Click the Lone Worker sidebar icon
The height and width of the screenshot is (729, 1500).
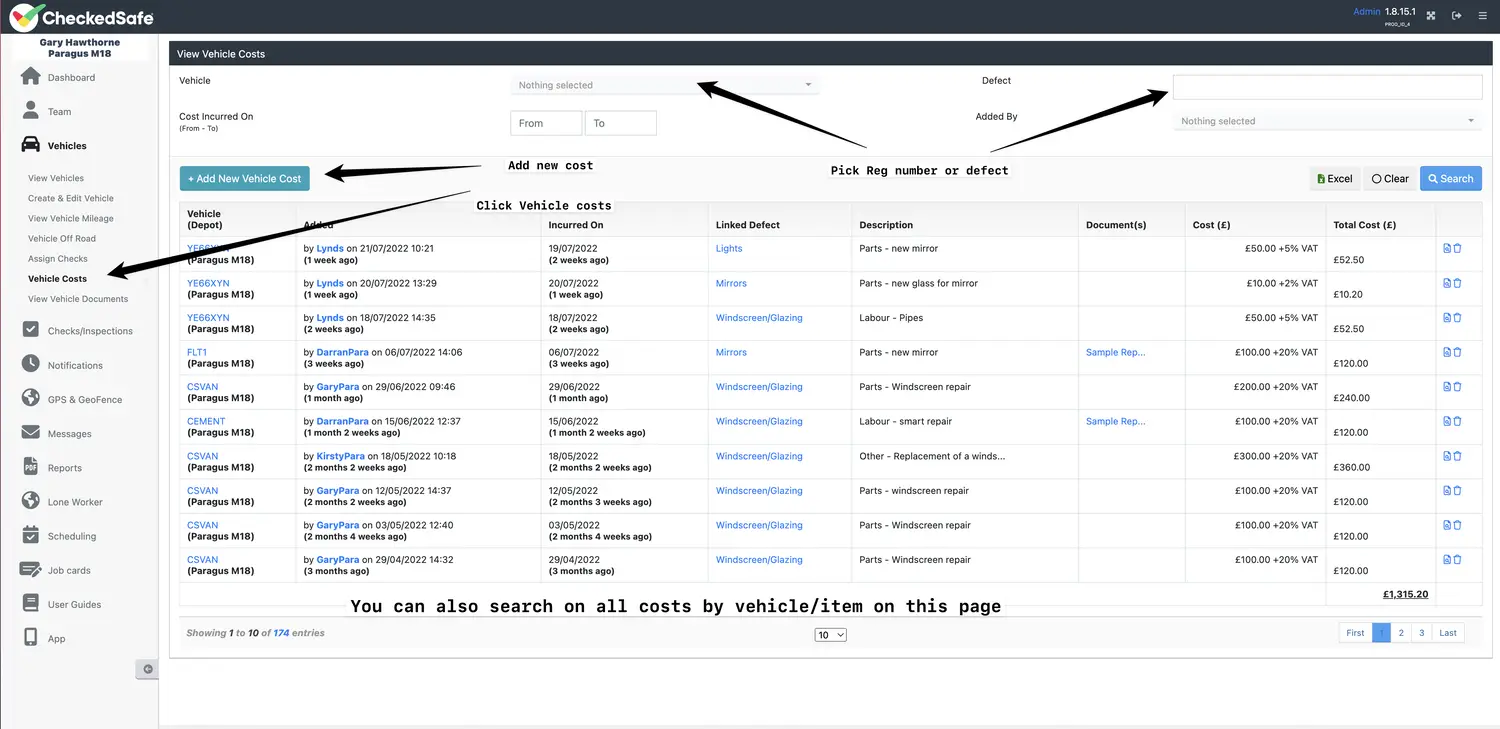30,501
